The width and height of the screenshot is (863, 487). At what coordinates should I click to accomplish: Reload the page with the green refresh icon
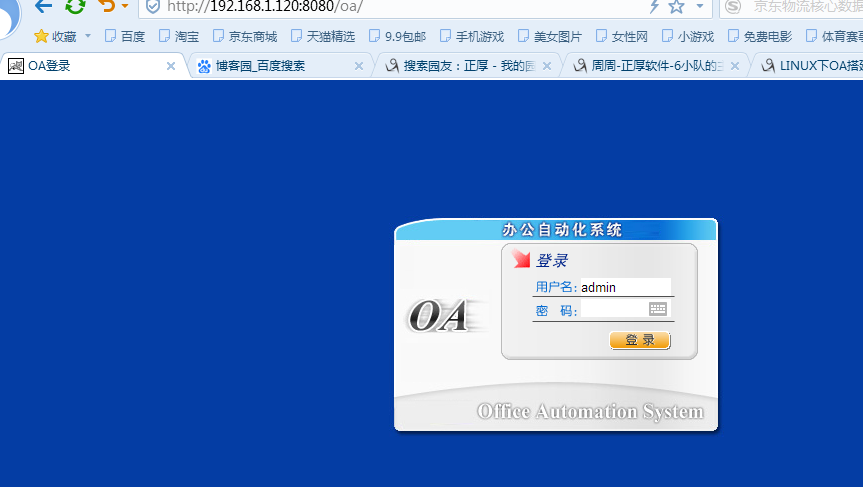(x=75, y=7)
